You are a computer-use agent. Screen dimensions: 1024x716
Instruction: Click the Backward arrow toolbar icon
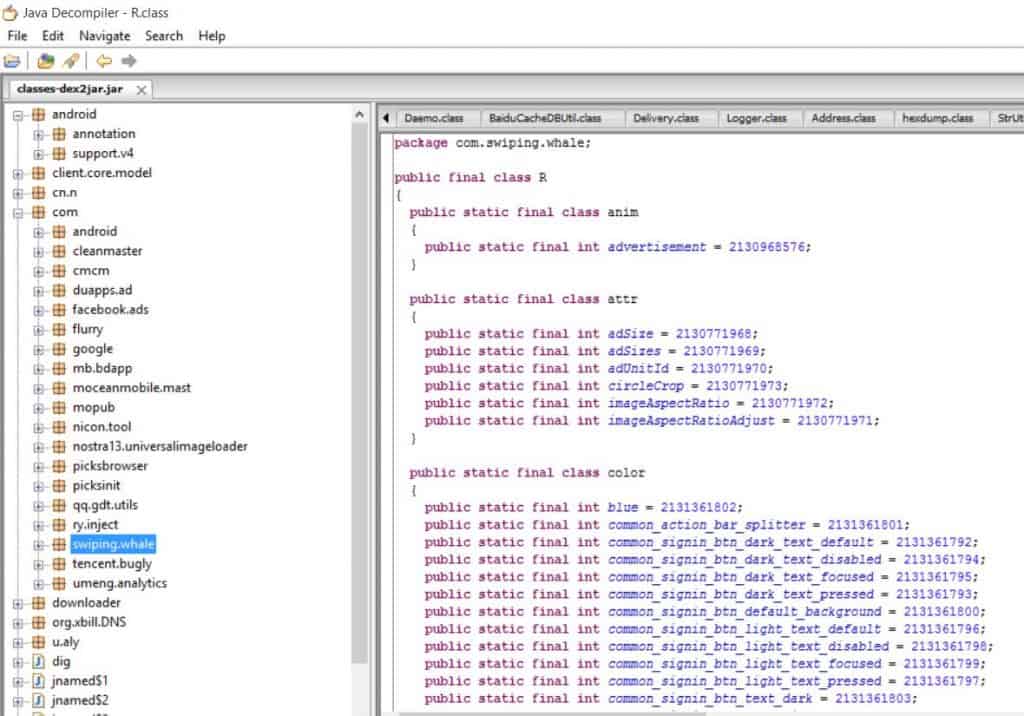coord(104,61)
